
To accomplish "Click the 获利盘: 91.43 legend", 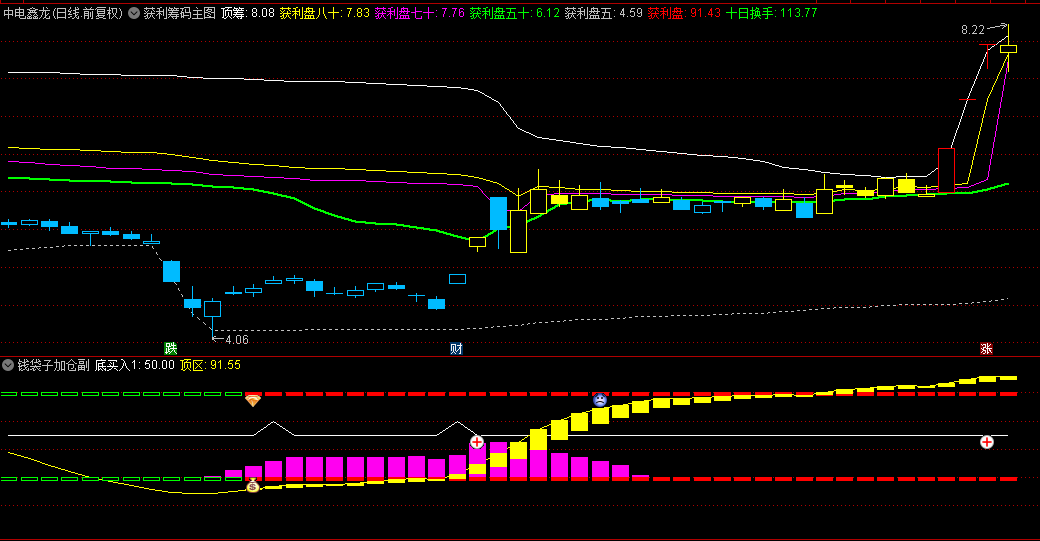I will click(x=684, y=13).
